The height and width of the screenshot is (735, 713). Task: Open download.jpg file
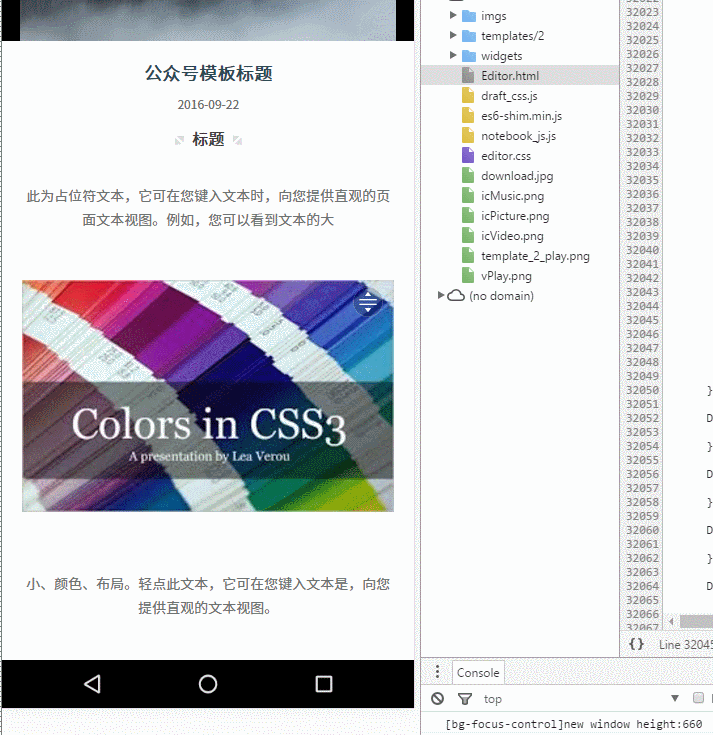[x=517, y=176]
